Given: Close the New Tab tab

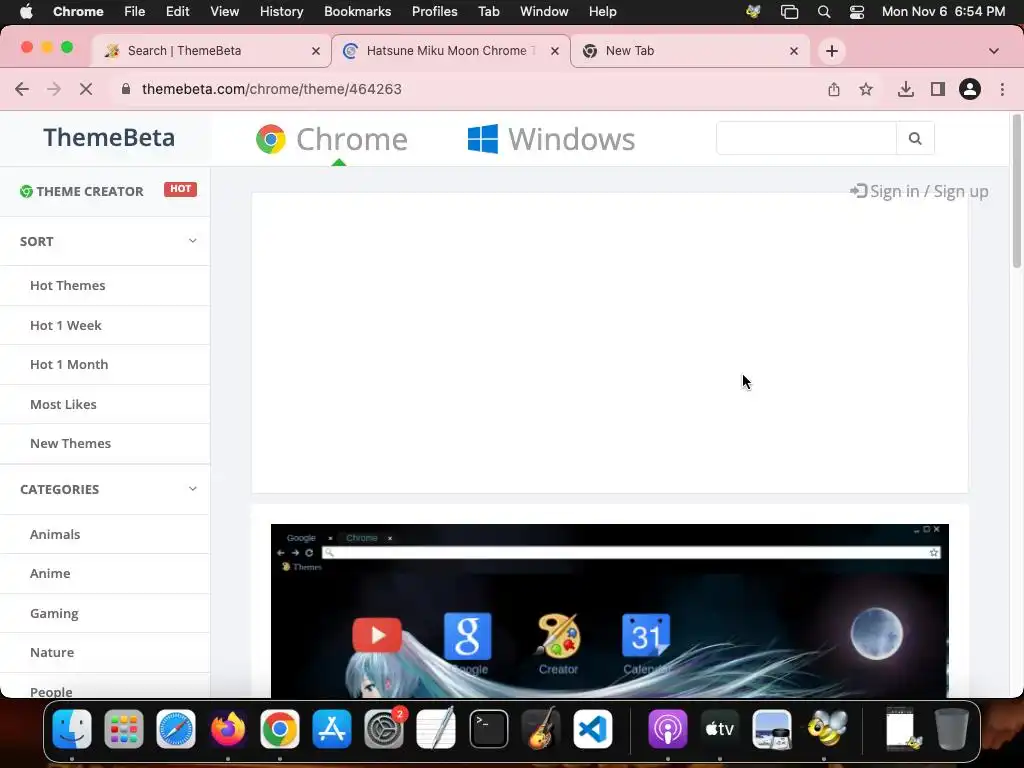Looking at the screenshot, I should [x=794, y=51].
